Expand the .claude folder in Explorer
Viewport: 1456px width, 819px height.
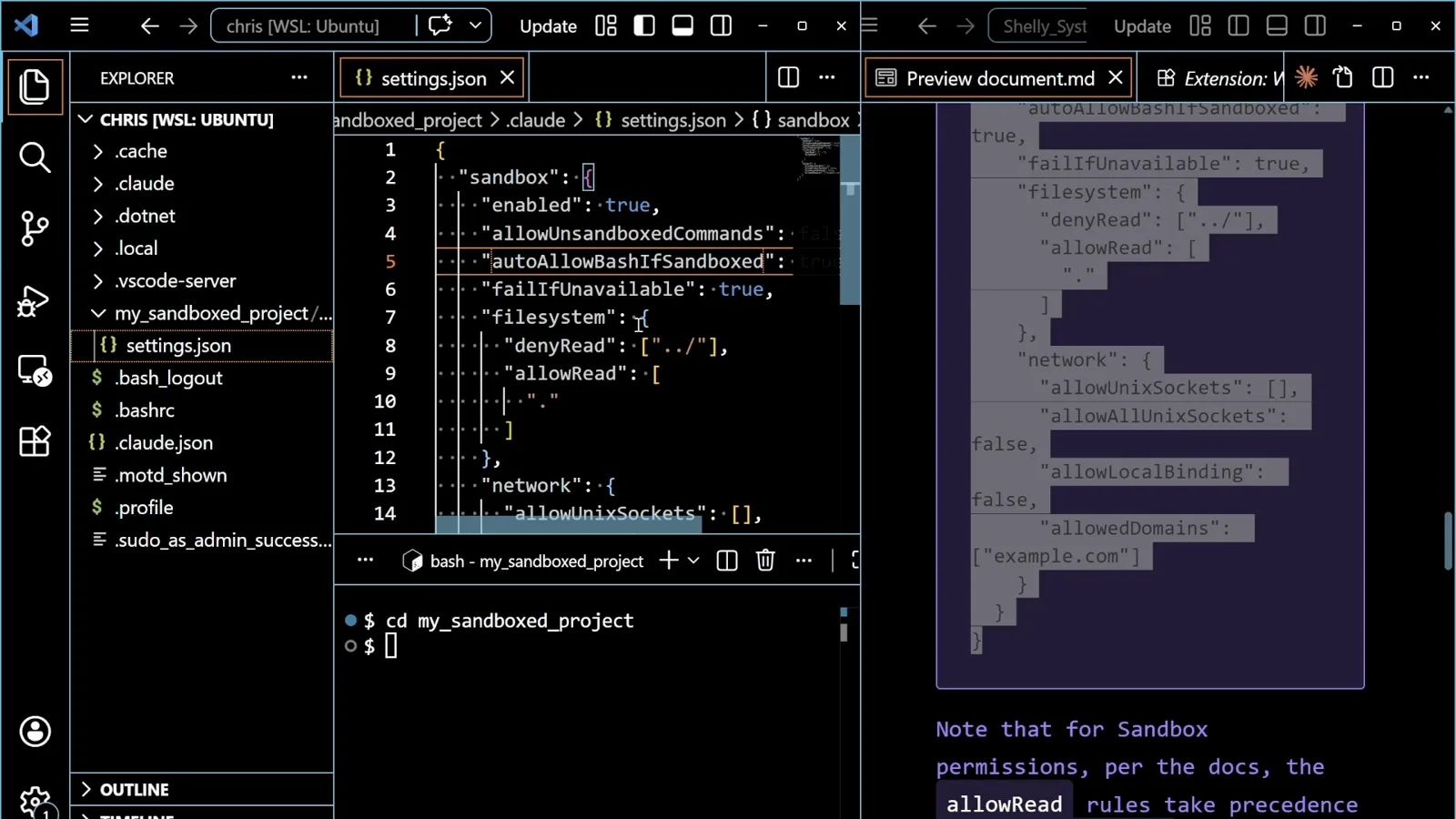(202, 184)
